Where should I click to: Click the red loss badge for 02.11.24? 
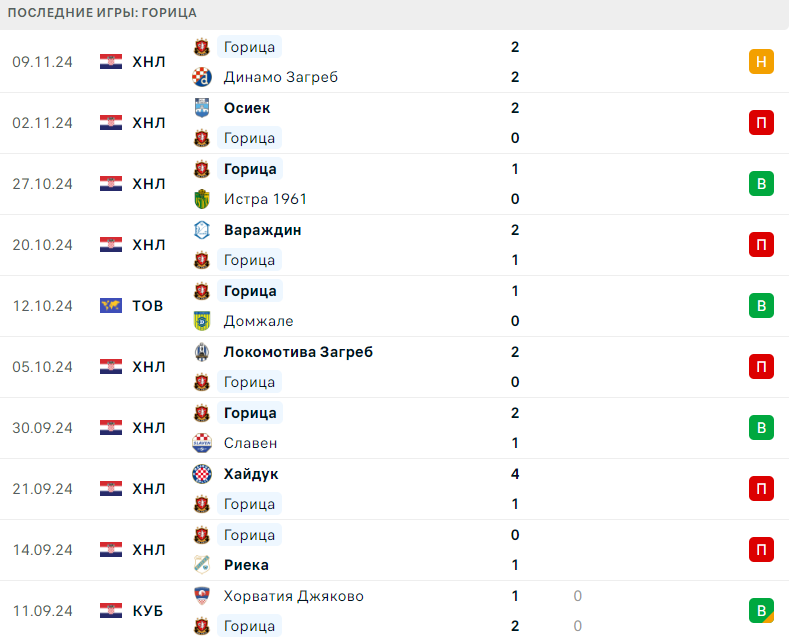coord(761,123)
